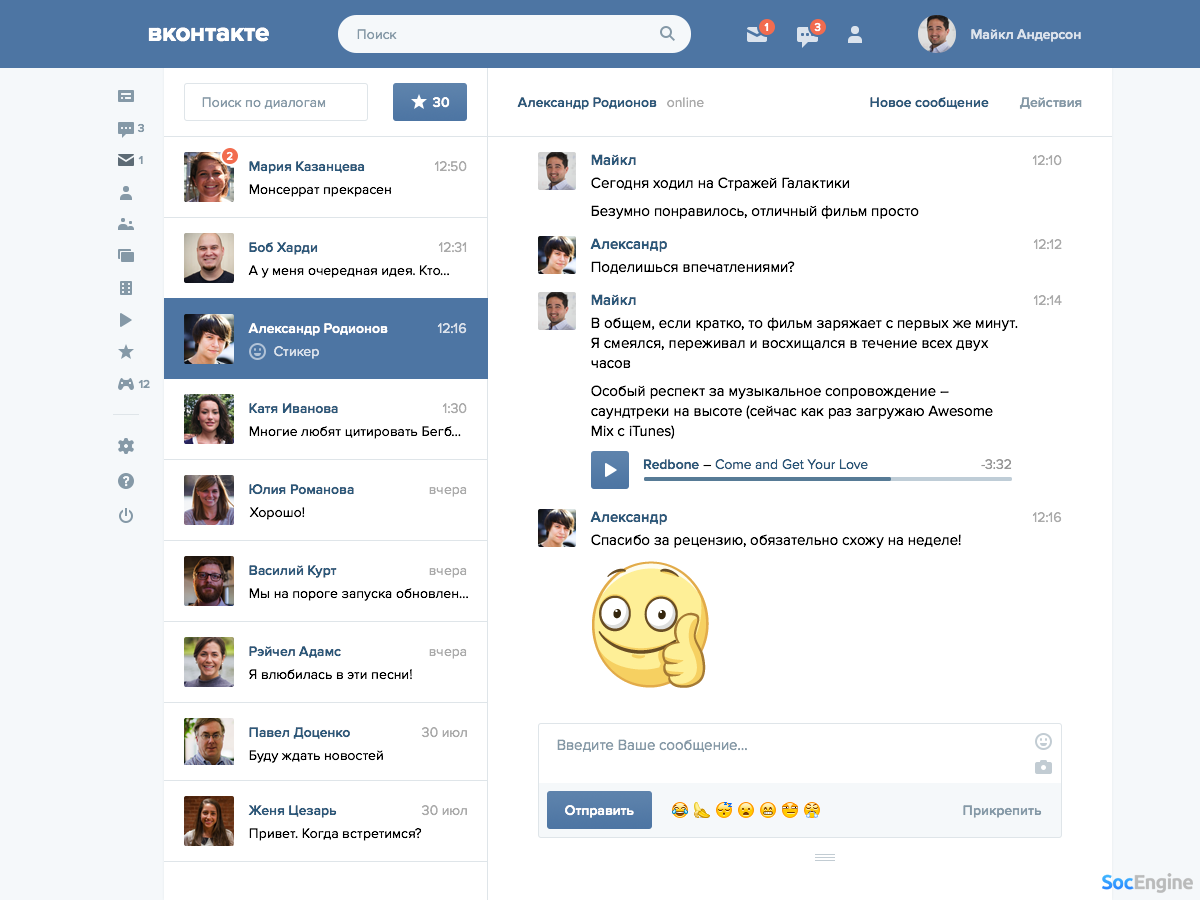Screen dimensions: 1200x900
Task: Click the header chat bubble notifications icon
Action: (806, 36)
